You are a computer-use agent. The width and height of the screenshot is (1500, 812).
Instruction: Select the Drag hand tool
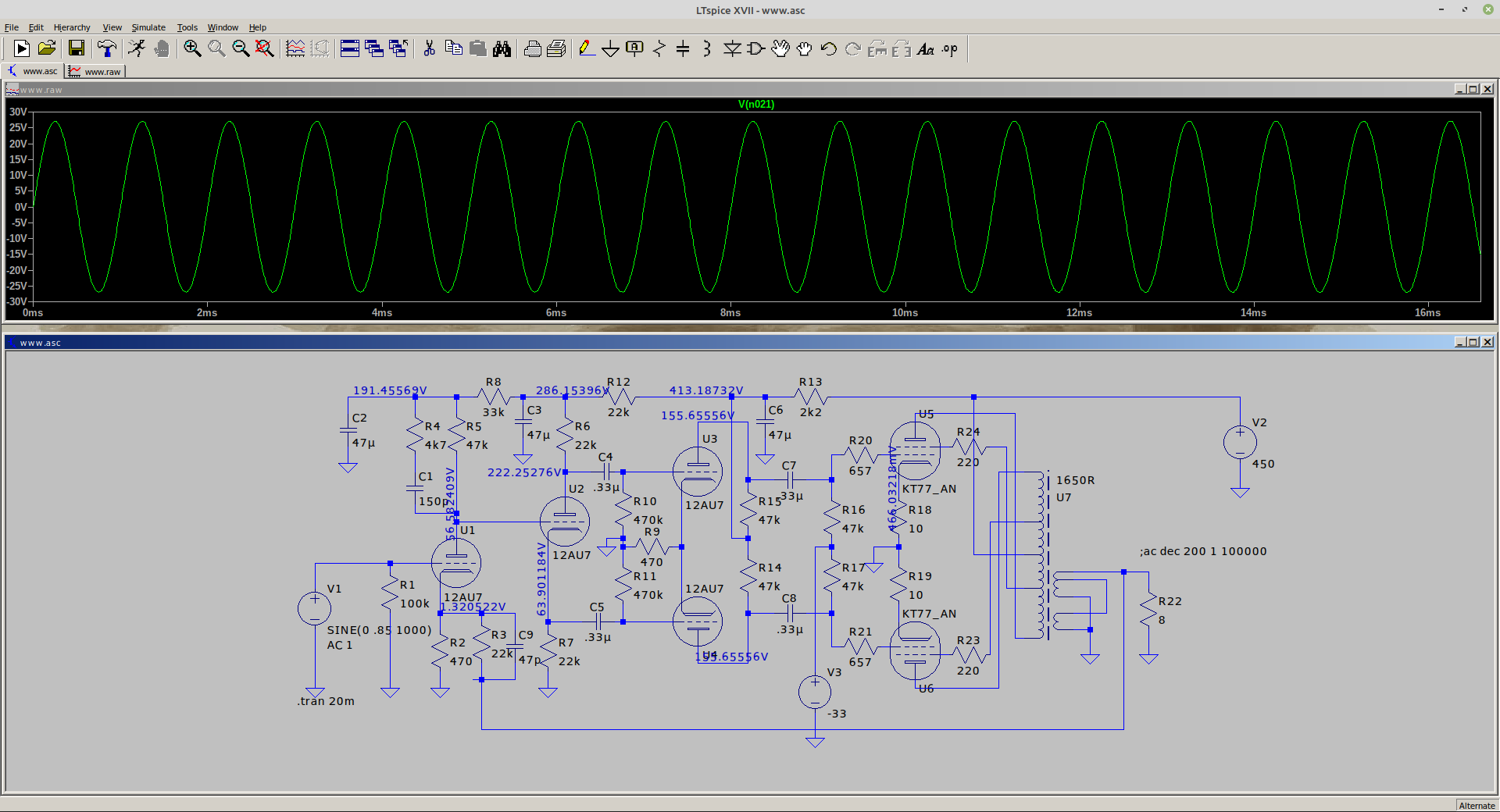[805, 48]
